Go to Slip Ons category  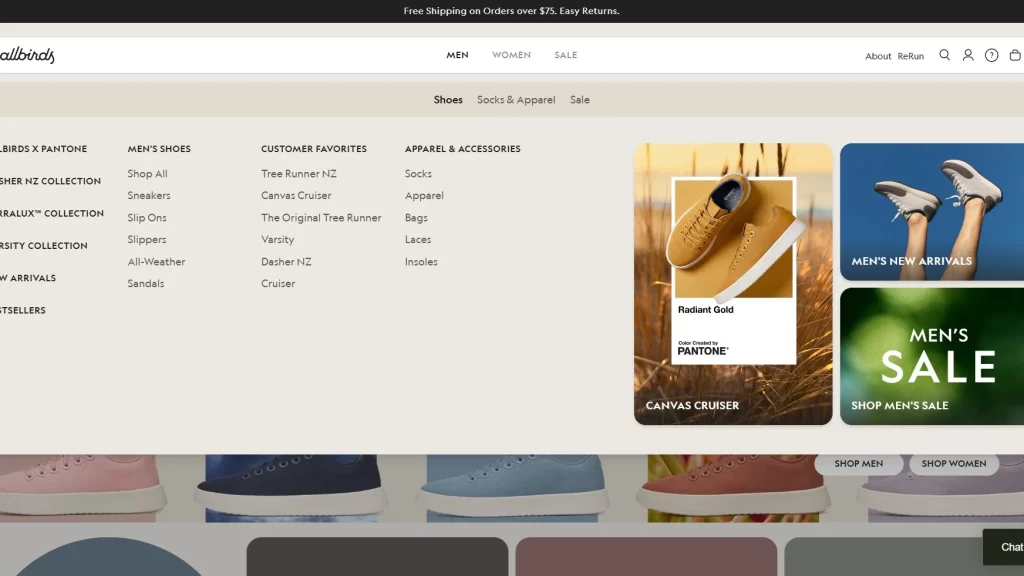pos(147,217)
